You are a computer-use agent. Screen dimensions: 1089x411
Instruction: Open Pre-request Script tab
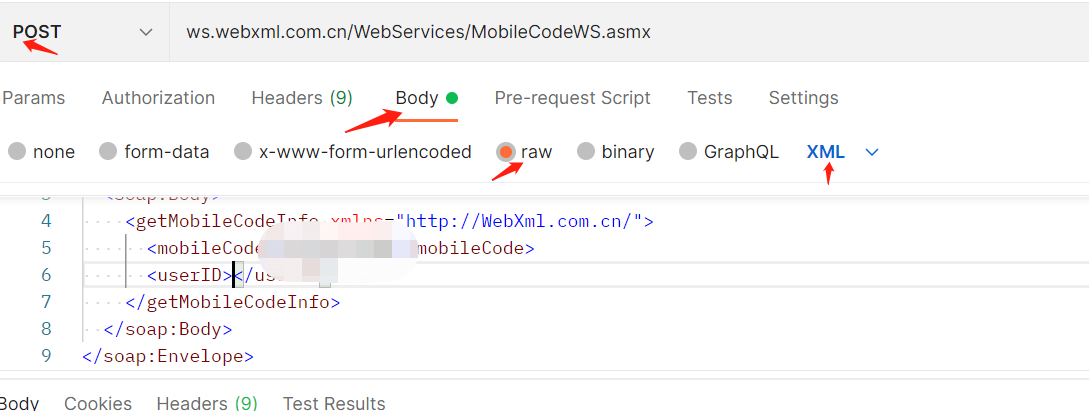pyautogui.click(x=572, y=98)
